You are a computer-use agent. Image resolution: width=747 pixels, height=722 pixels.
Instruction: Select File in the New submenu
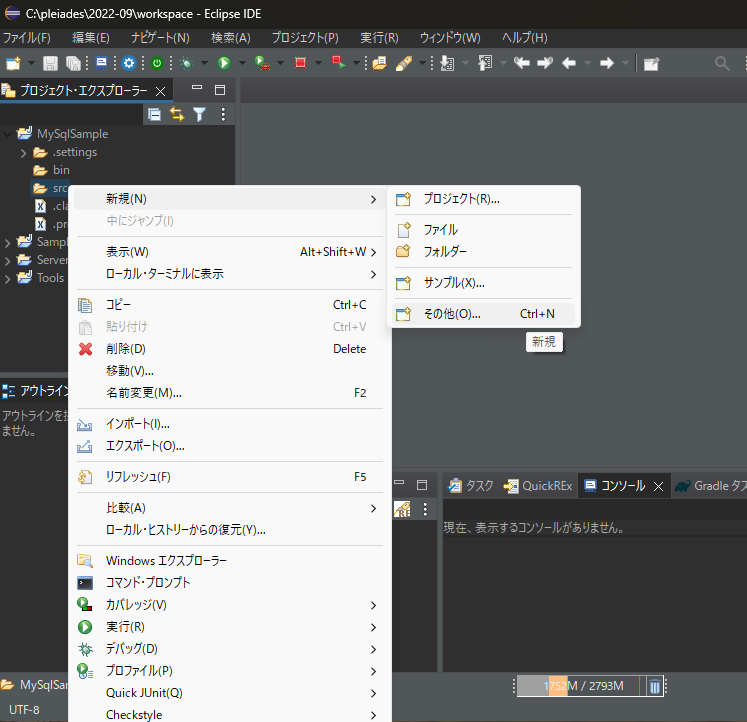click(x=484, y=230)
